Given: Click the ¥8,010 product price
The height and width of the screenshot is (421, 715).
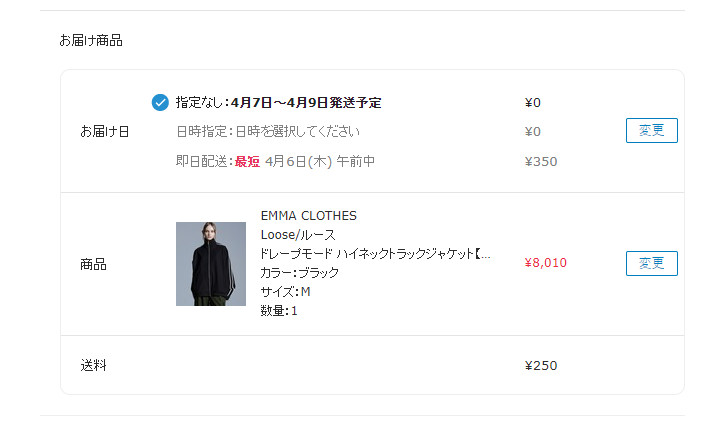Looking at the screenshot, I should pos(545,263).
